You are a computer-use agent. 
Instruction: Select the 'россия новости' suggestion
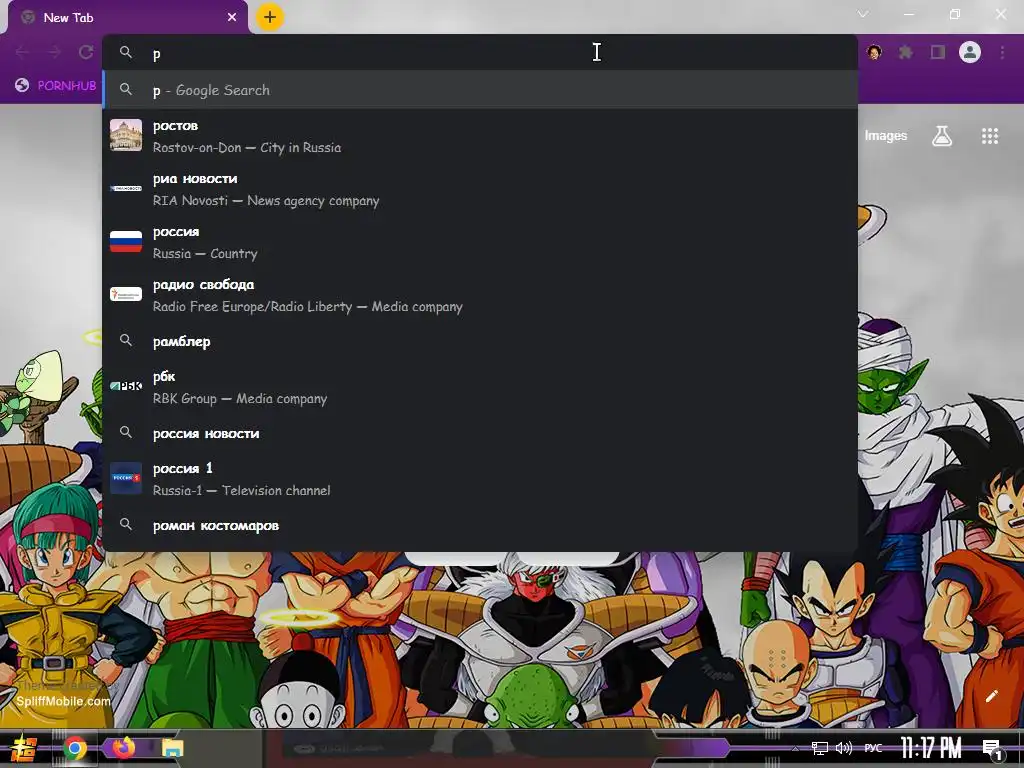click(x=480, y=433)
